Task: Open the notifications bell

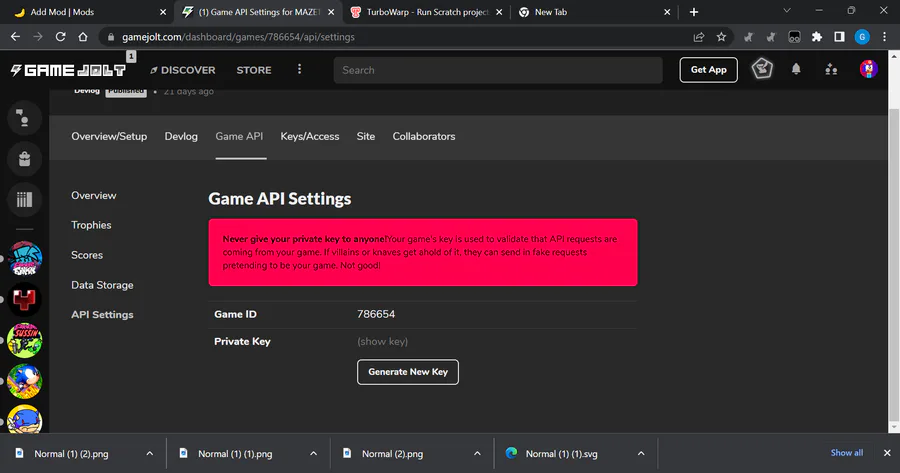Action: click(x=796, y=69)
